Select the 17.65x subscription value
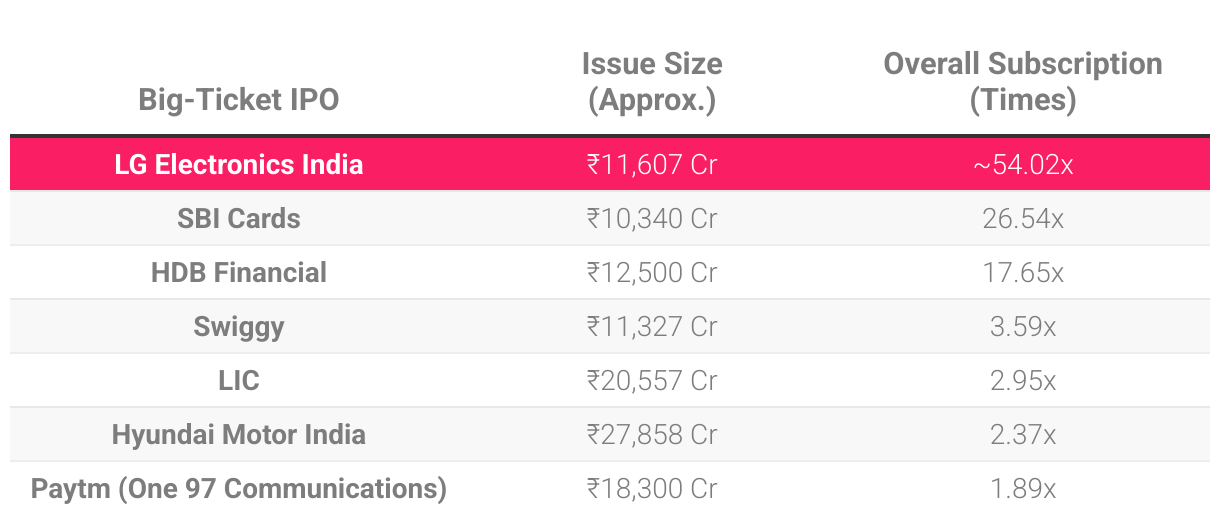Viewport: 1220px width, 524px height. [x=1022, y=272]
